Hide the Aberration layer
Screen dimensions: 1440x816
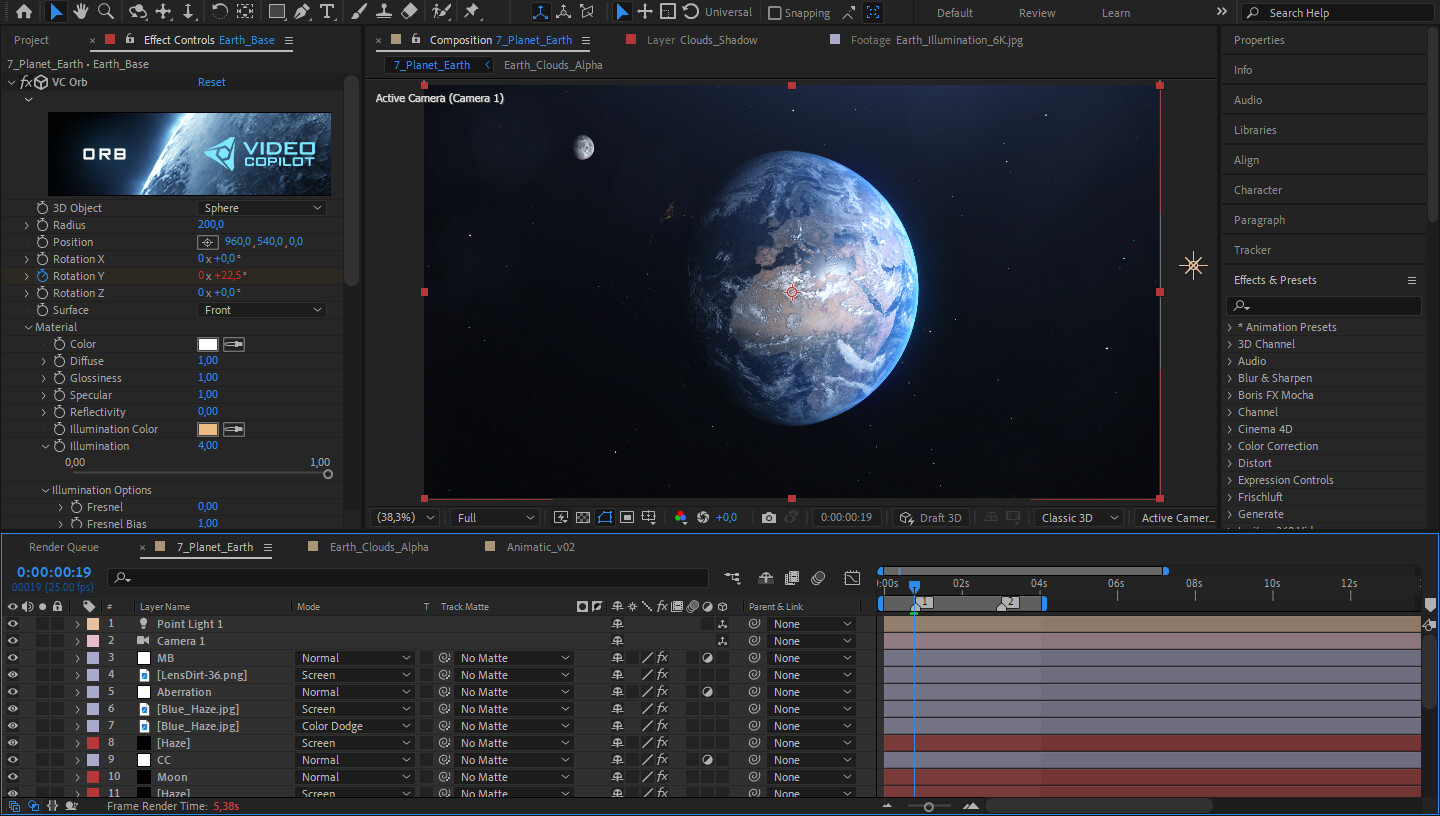(13, 692)
